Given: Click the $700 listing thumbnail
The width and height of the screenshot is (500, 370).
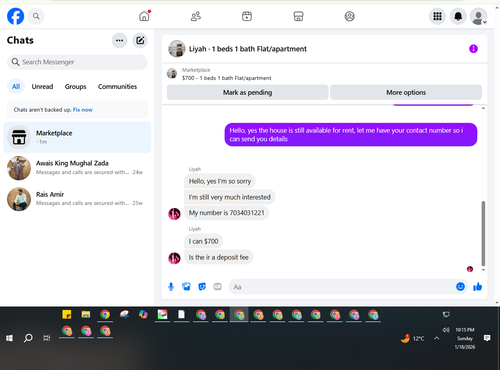Looking at the screenshot, I should pyautogui.click(x=172, y=73).
